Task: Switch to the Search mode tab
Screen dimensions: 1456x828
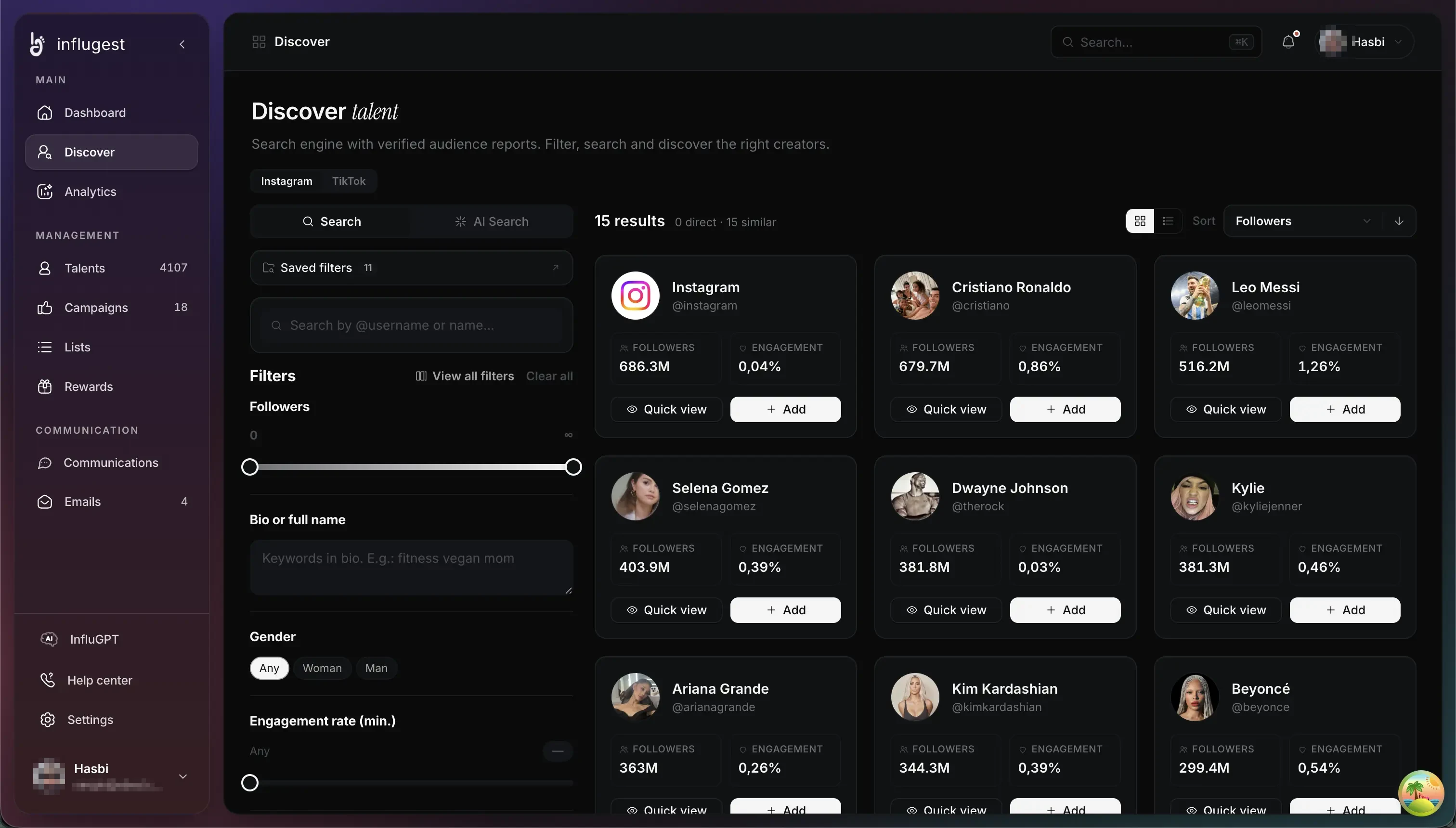Action: (x=331, y=221)
